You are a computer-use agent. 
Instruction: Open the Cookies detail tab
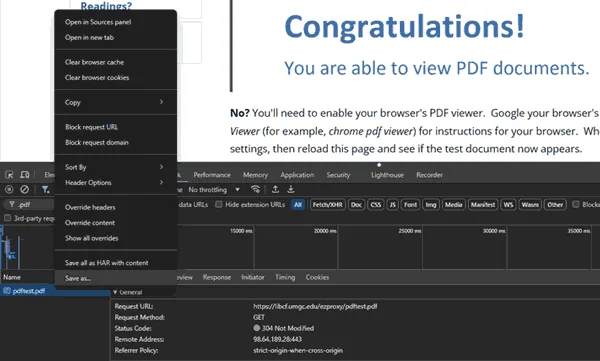[317, 277]
